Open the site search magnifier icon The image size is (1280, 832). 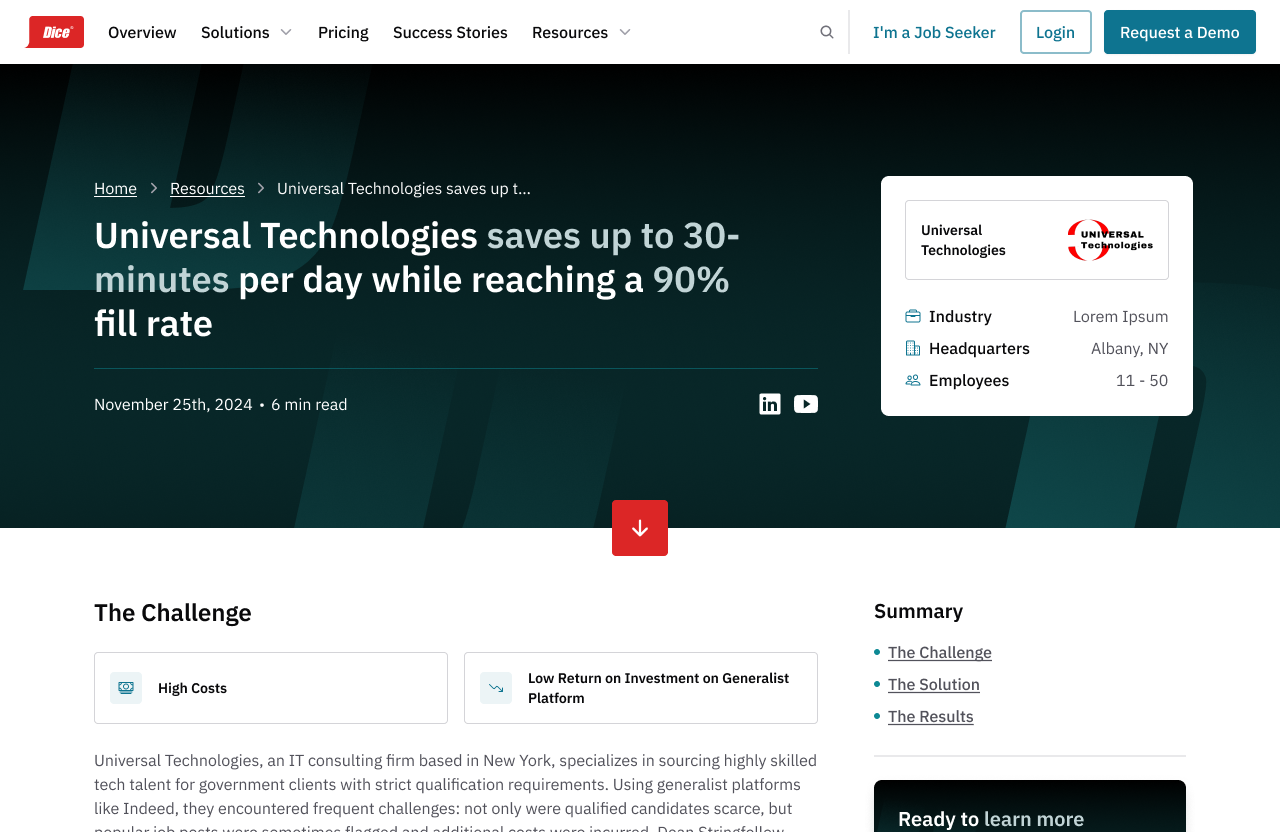coord(827,32)
